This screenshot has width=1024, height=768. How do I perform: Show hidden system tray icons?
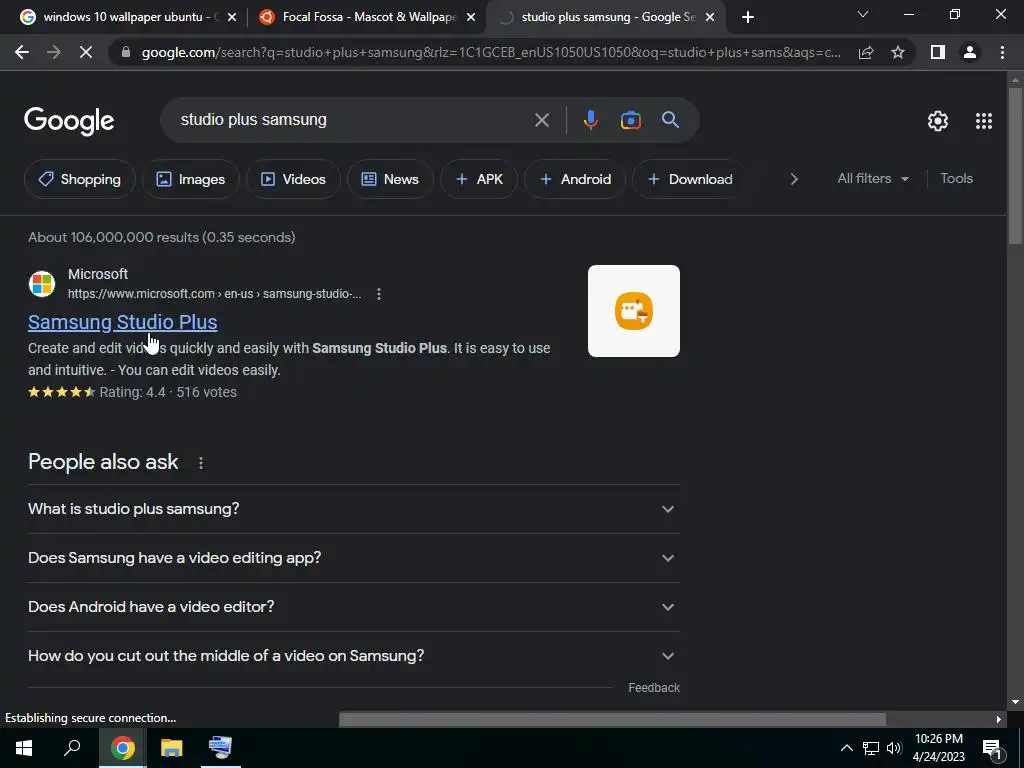[x=846, y=748]
